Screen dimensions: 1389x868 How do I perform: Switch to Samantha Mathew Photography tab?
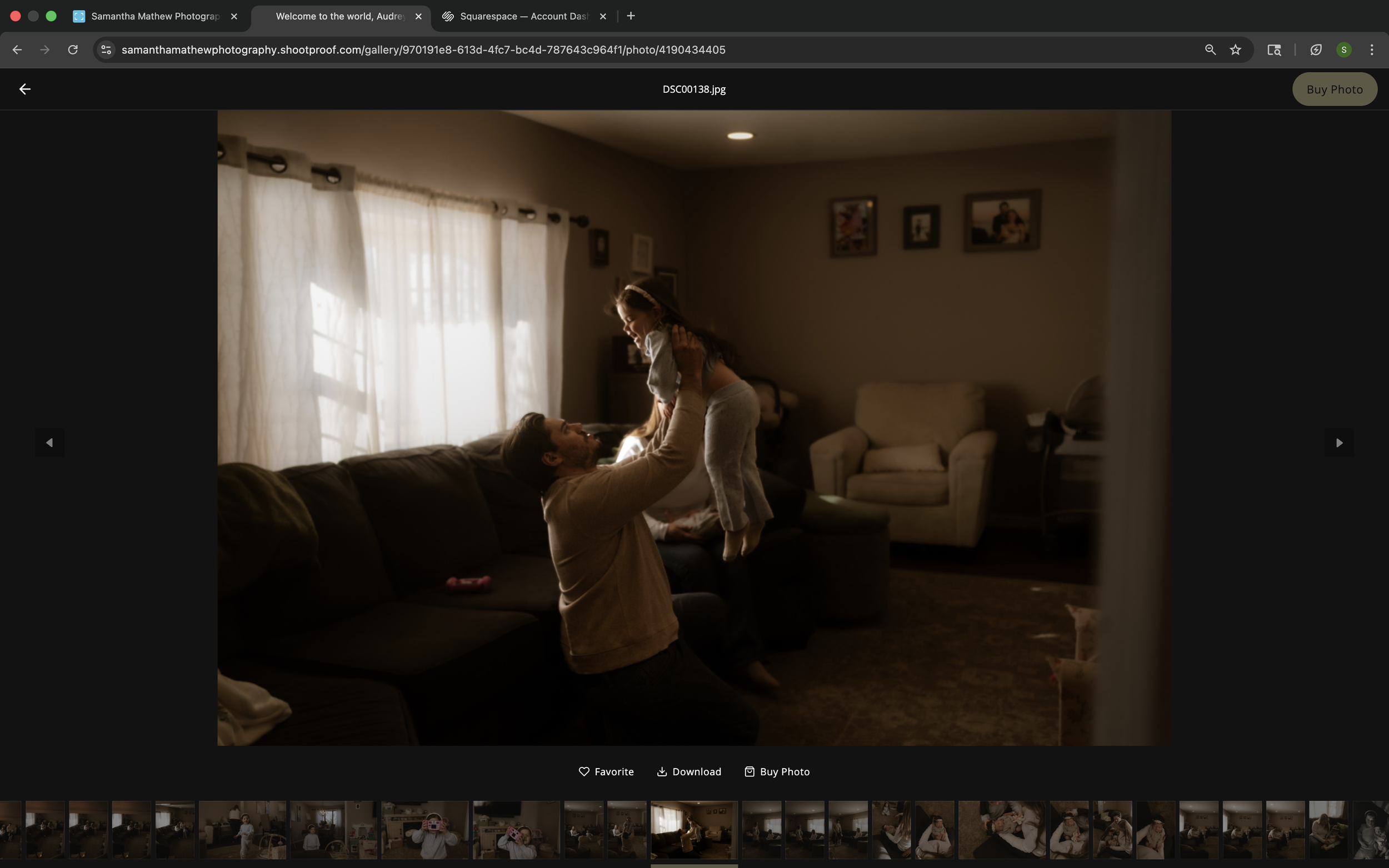(155, 16)
